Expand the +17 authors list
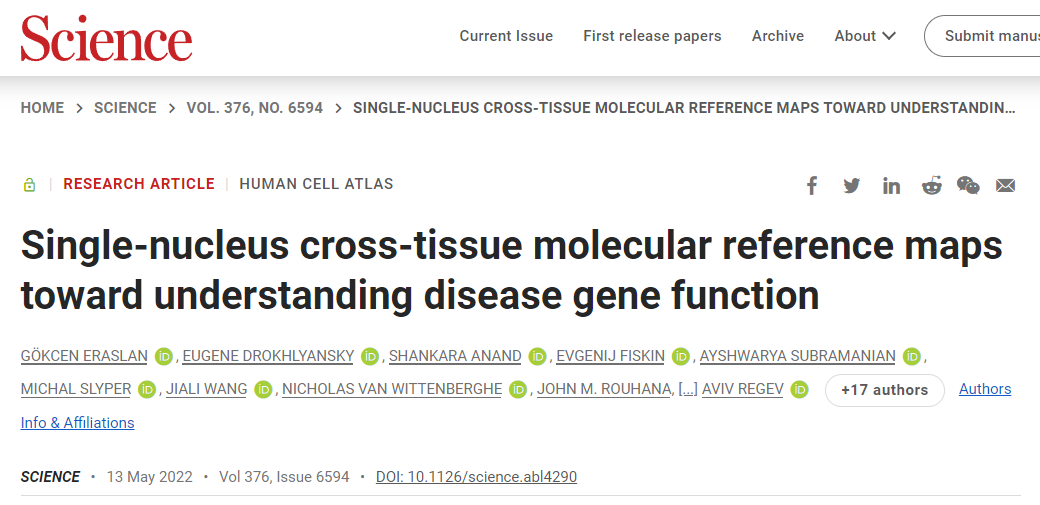Screen dimensions: 1040x505 (884, 390)
